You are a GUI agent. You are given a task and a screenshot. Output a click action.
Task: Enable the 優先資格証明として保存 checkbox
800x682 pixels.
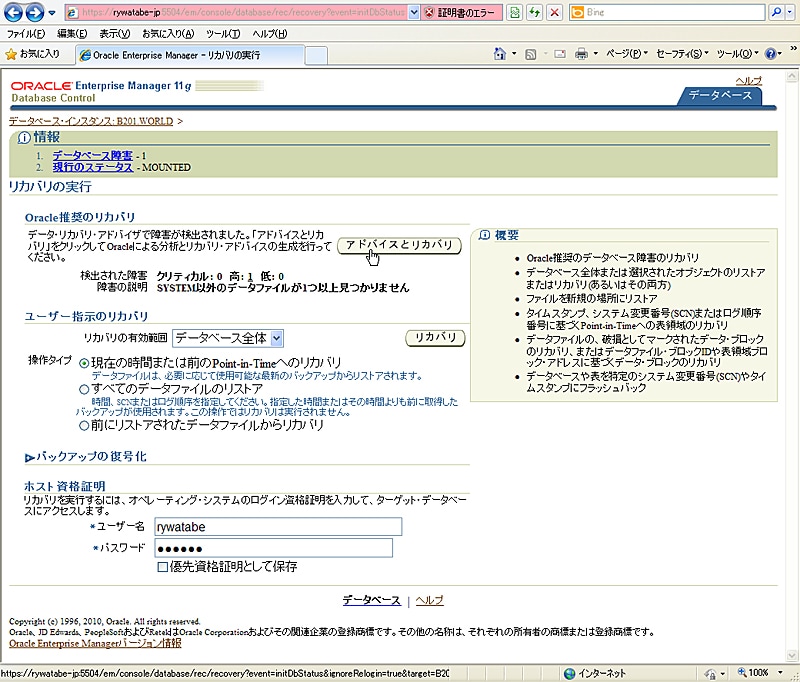click(163, 567)
